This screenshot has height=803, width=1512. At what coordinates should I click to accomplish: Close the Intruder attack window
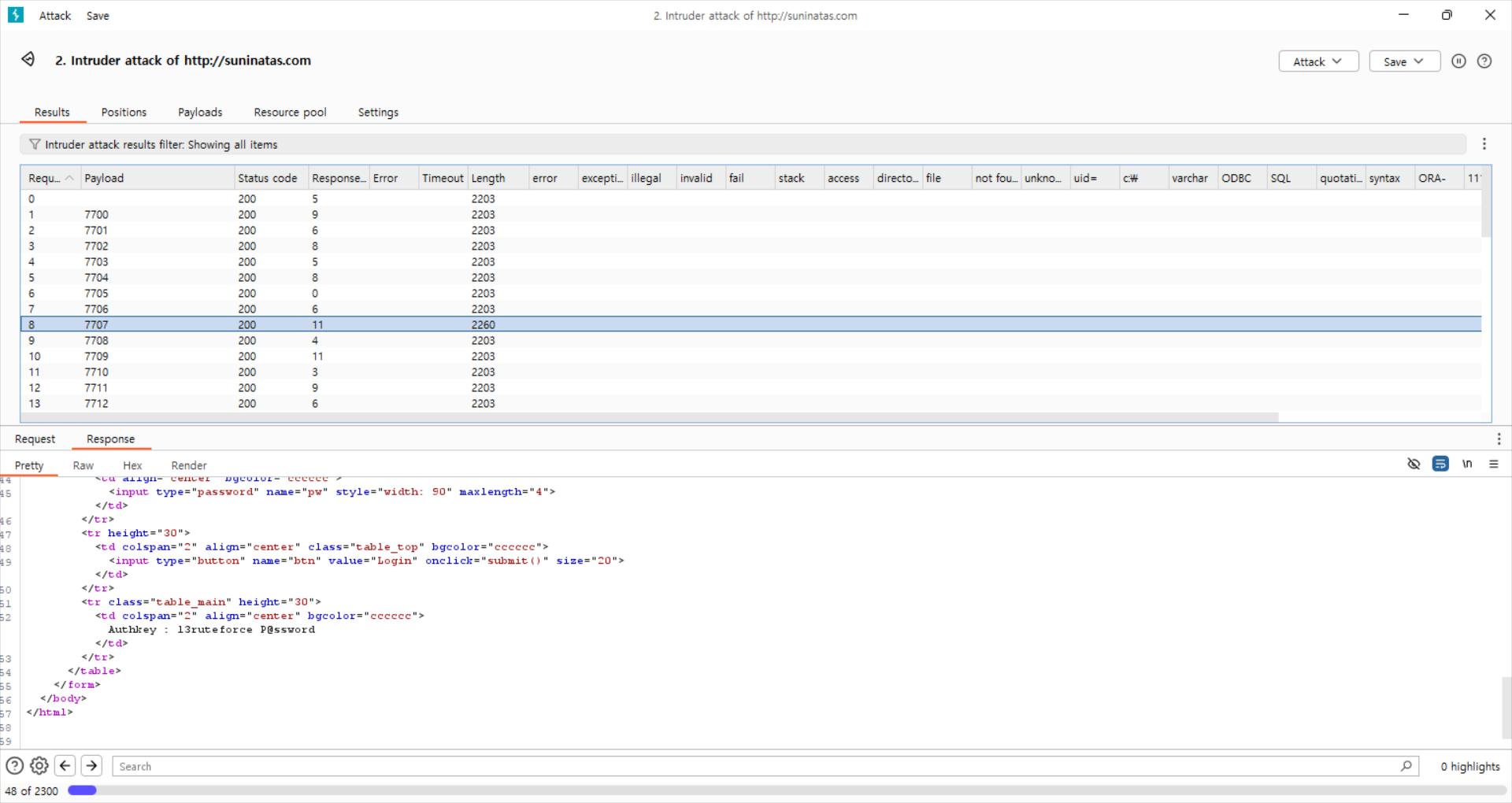(x=1490, y=15)
